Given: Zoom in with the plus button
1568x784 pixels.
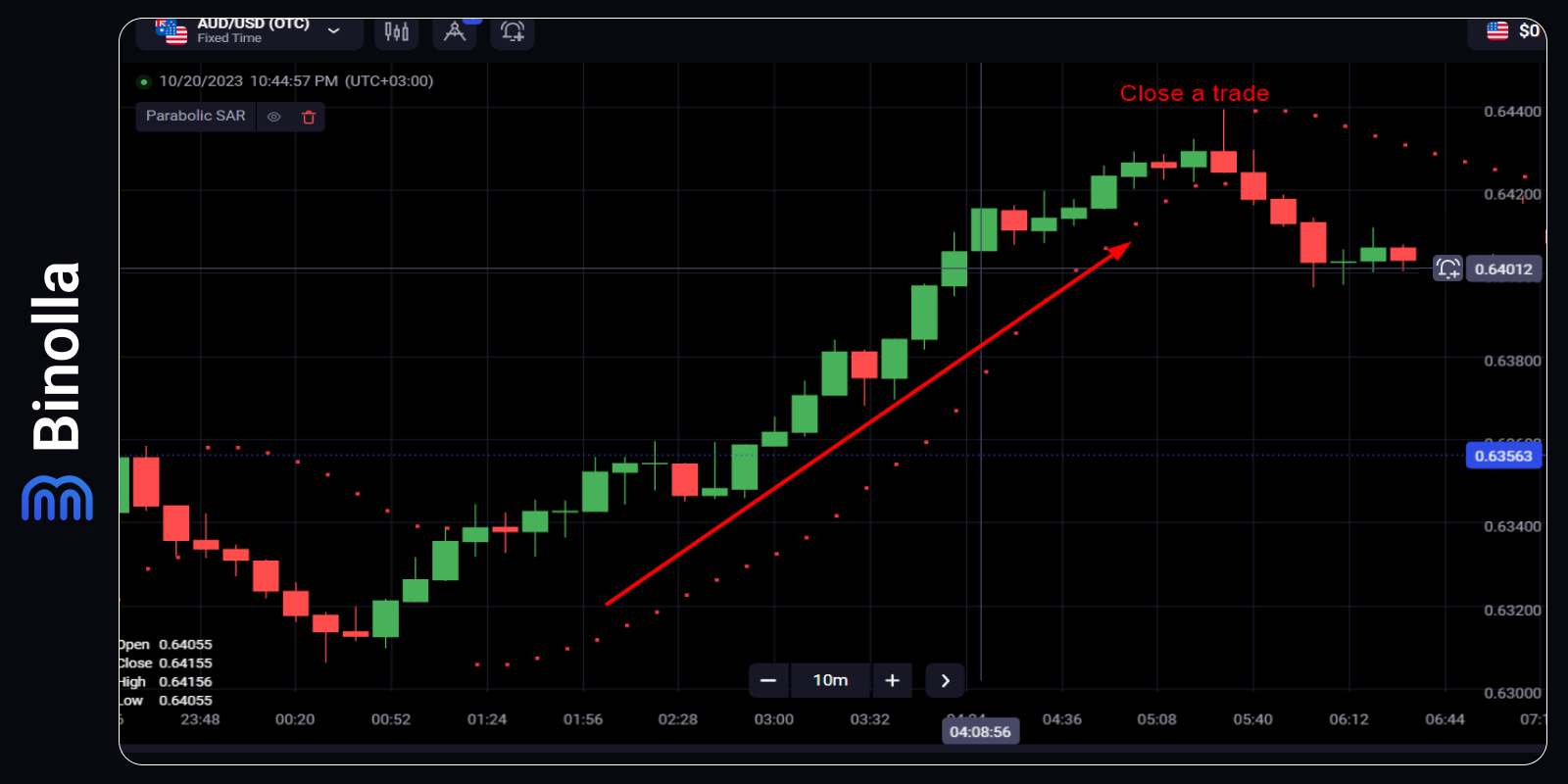Looking at the screenshot, I should pyautogui.click(x=892, y=680).
